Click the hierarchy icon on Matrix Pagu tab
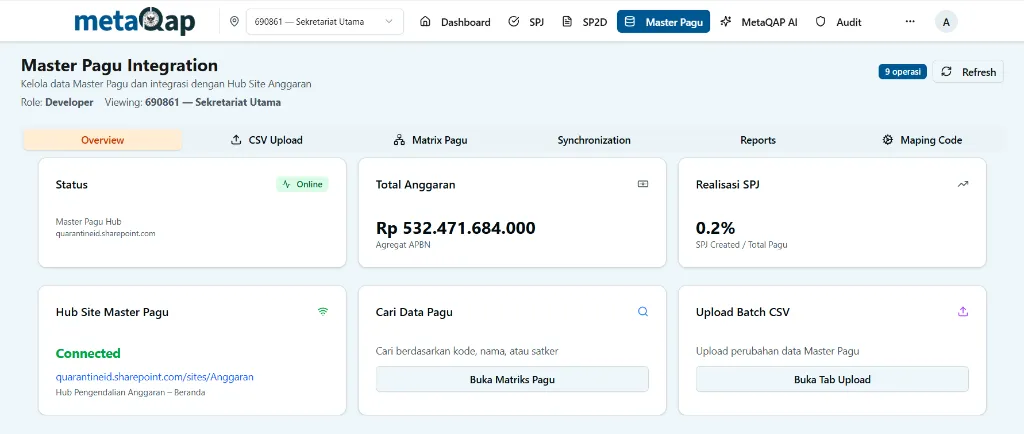Viewport: 1024px width, 434px height. (399, 140)
